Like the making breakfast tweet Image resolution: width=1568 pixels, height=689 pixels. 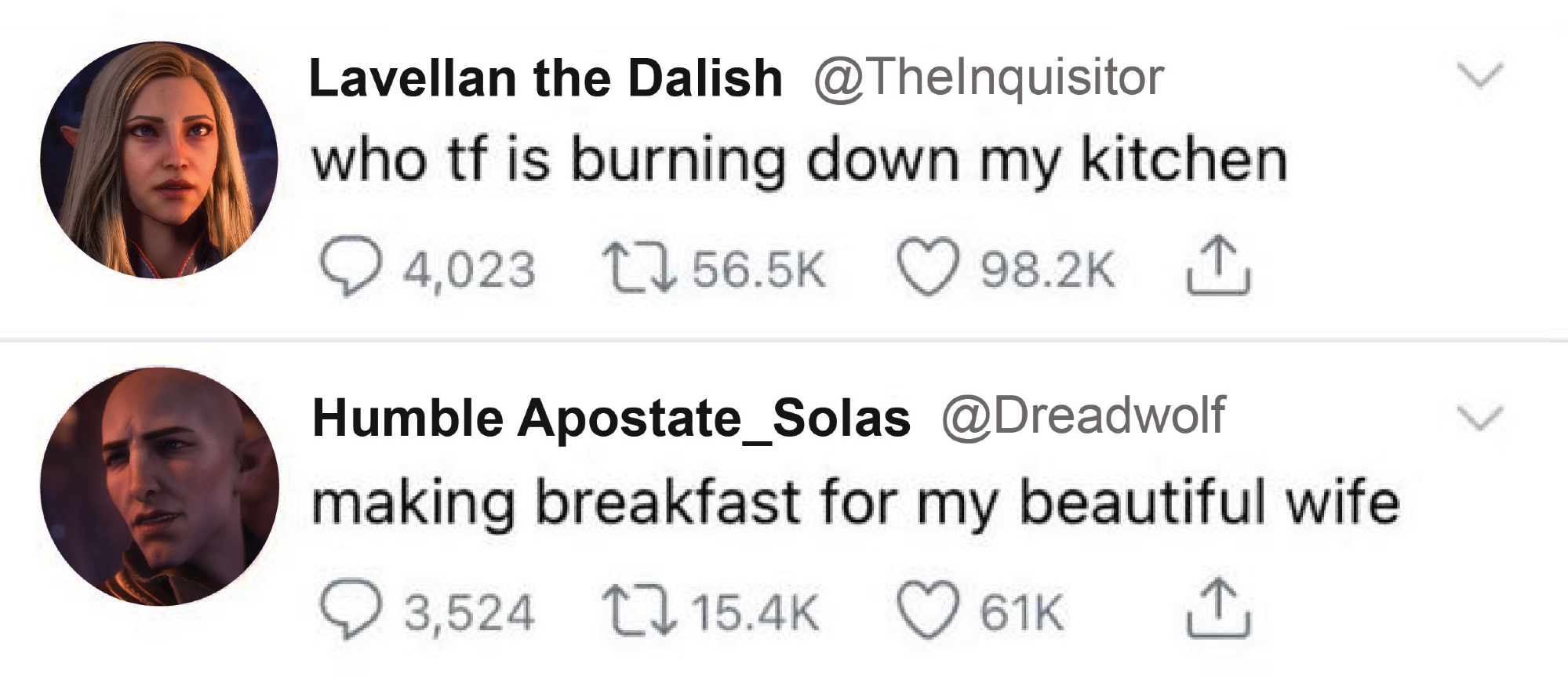click(928, 611)
